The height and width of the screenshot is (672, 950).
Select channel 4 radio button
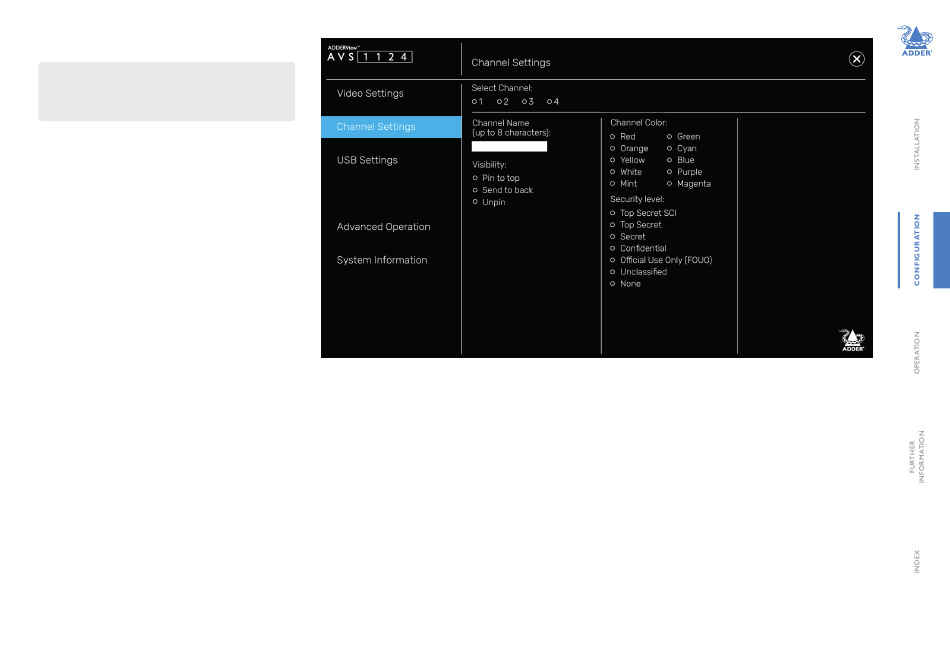(549, 102)
